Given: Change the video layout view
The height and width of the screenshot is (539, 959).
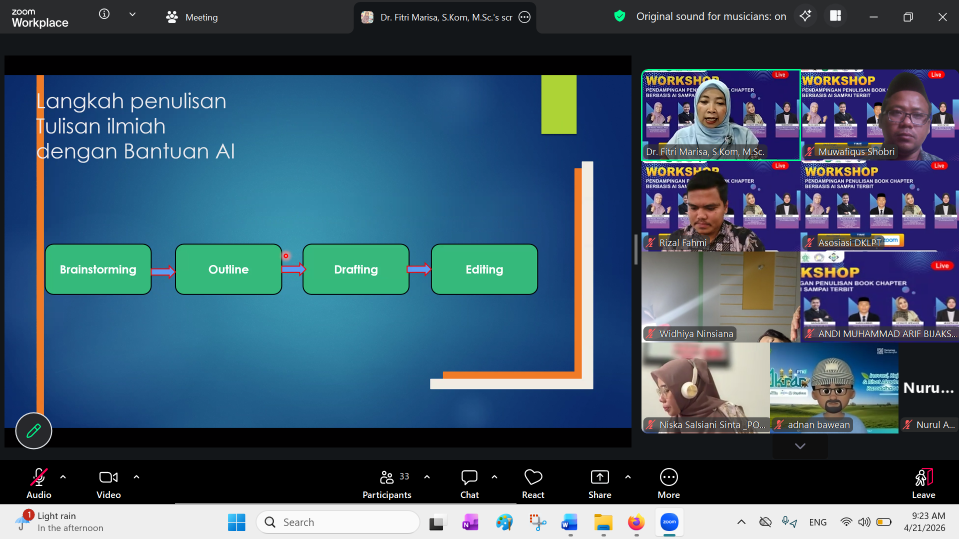Looking at the screenshot, I should [x=835, y=17].
